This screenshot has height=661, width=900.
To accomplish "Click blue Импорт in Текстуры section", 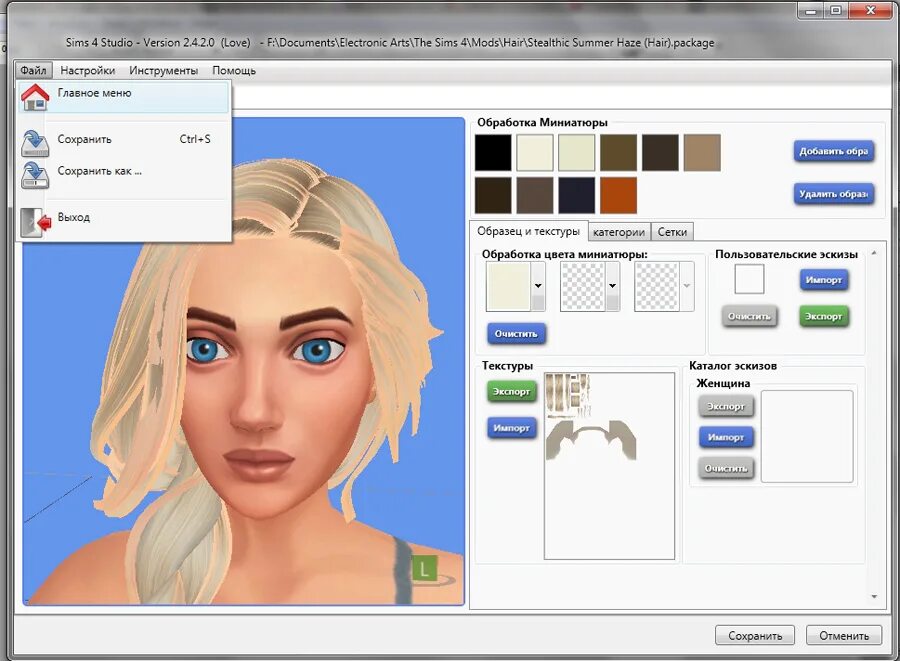I will pyautogui.click(x=511, y=429).
